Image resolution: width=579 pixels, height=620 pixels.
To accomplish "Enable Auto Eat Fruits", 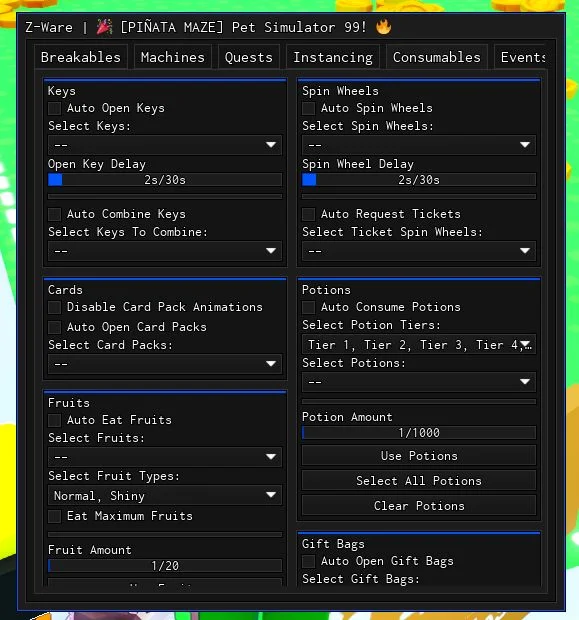I will (x=55, y=420).
